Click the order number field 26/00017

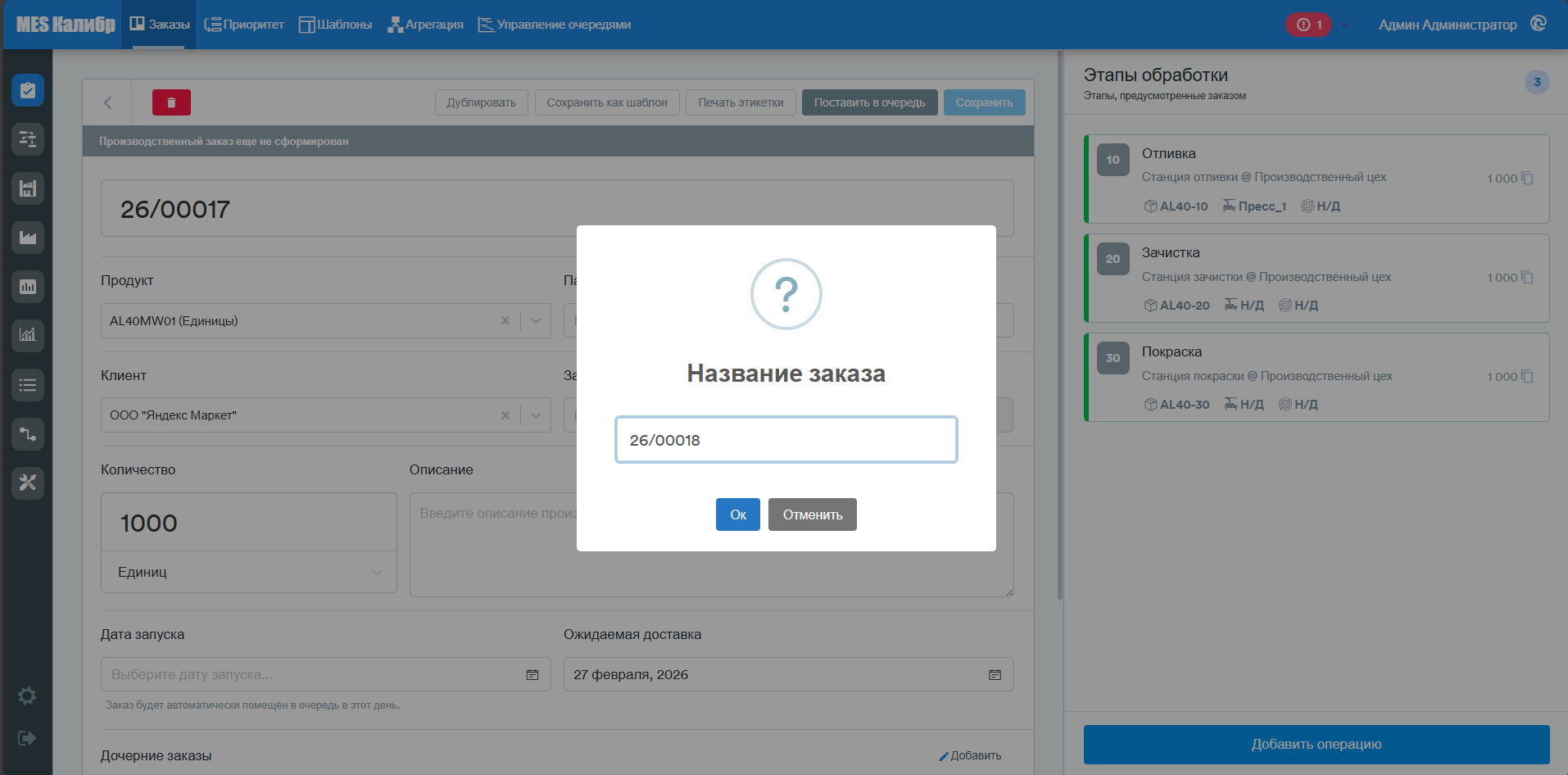[x=557, y=208]
